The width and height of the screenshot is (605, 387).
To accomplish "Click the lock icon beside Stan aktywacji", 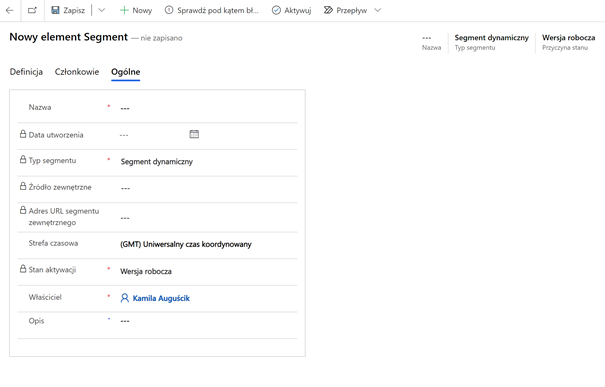I will 23,269.
